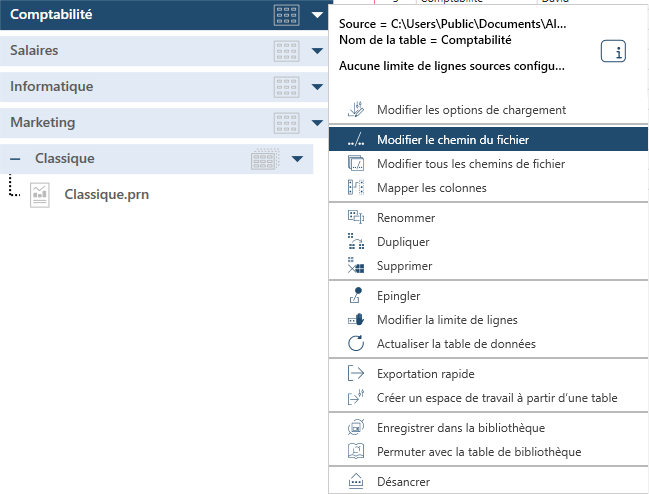Click the Informatique table grid icon
Image resolution: width=649 pixels, height=494 pixels.
tap(286, 87)
